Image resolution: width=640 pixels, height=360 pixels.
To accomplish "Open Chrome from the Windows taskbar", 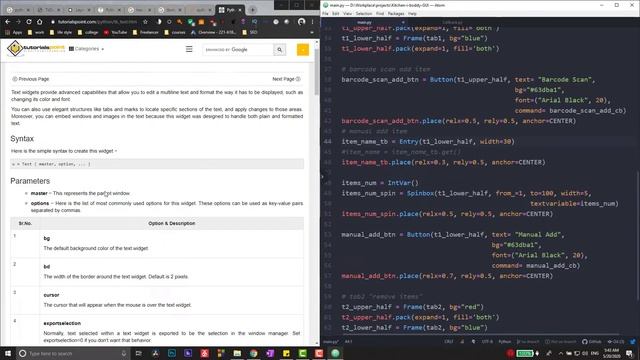I will tap(253, 353).
